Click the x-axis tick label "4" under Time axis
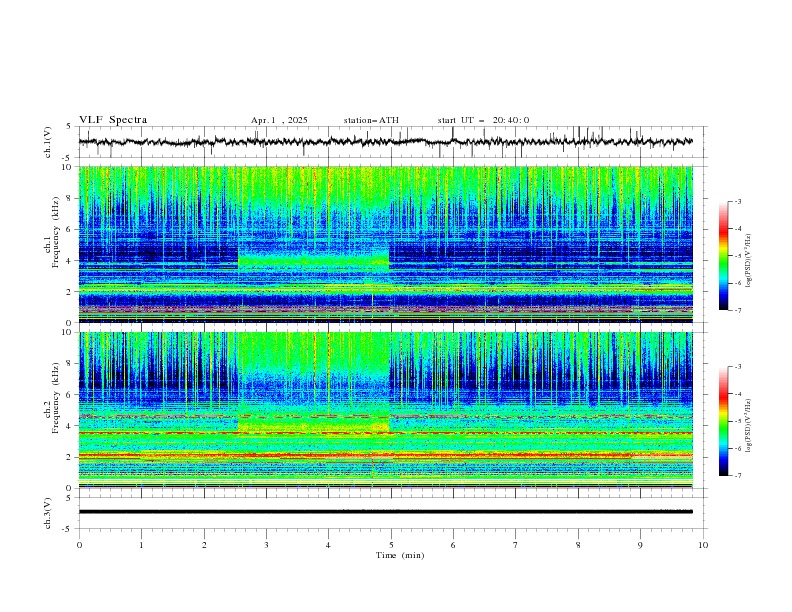 (x=329, y=545)
